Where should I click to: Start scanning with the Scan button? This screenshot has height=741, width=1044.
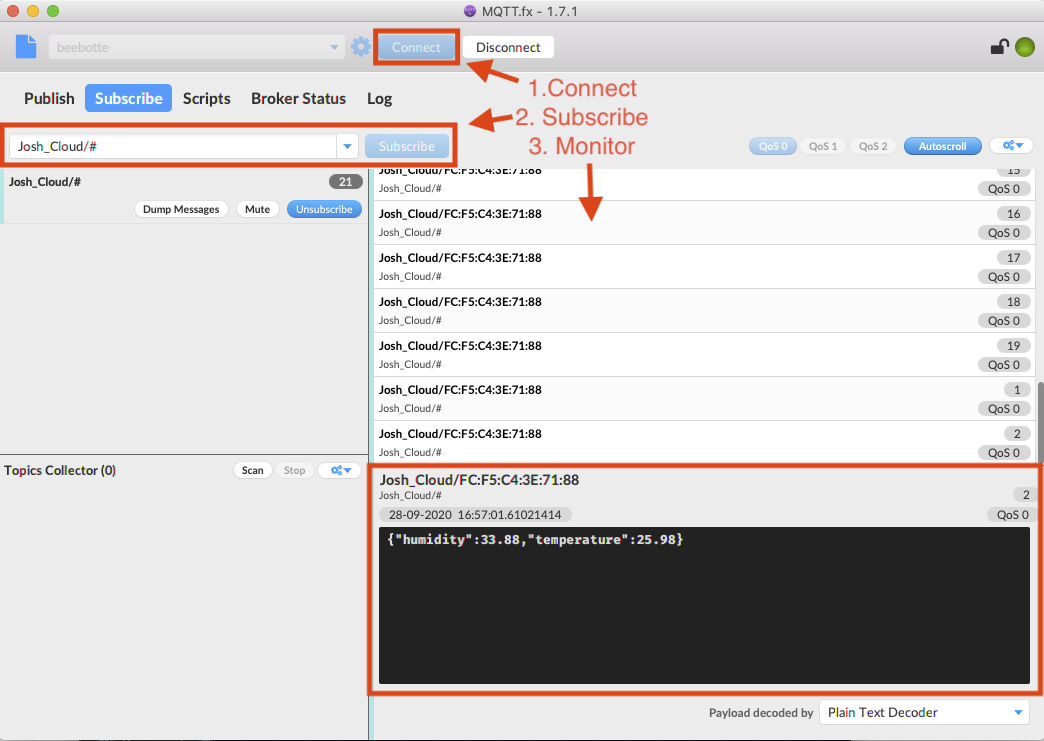click(252, 470)
